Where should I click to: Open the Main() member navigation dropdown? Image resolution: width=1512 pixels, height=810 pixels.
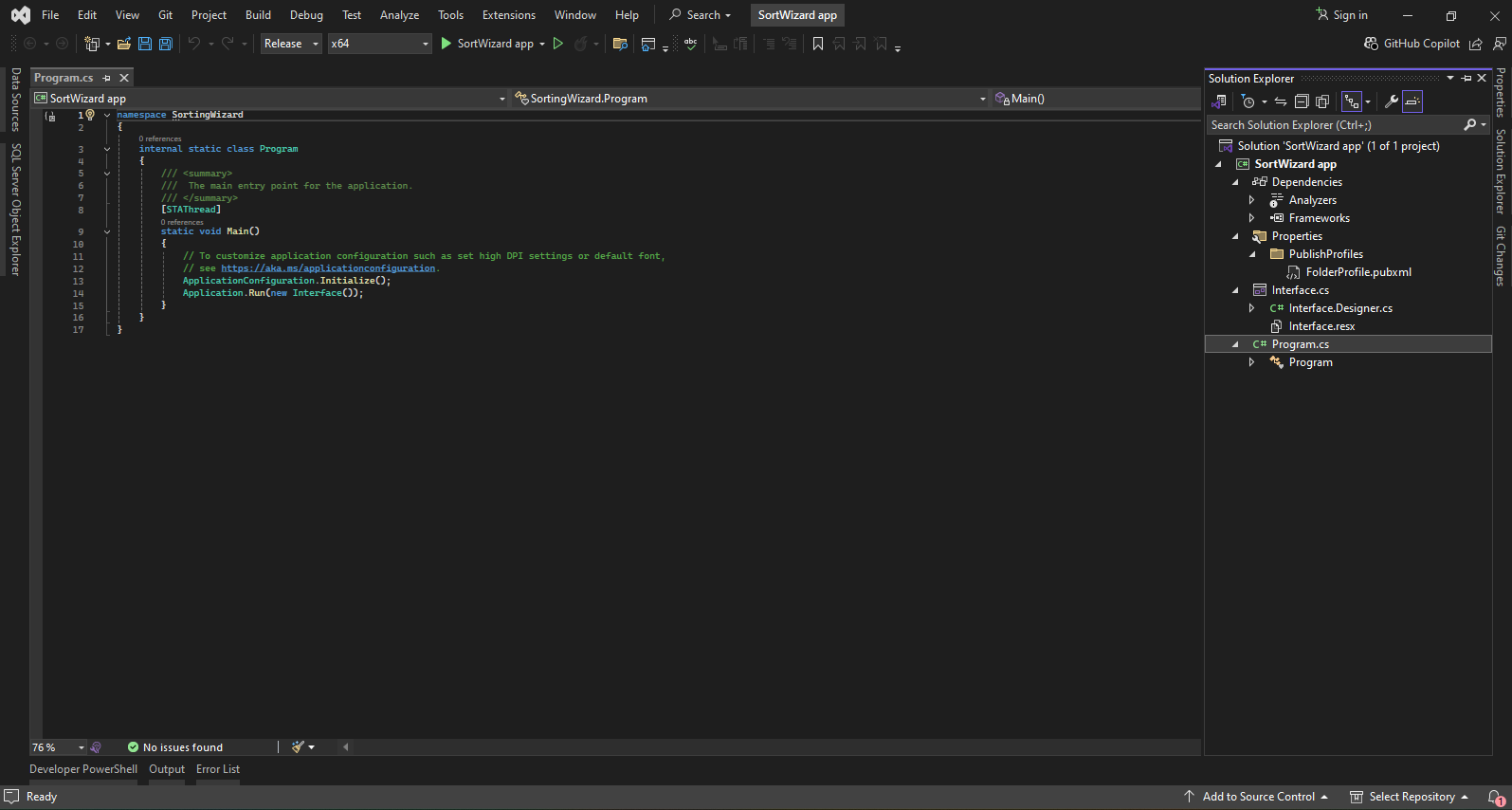(x=1096, y=99)
